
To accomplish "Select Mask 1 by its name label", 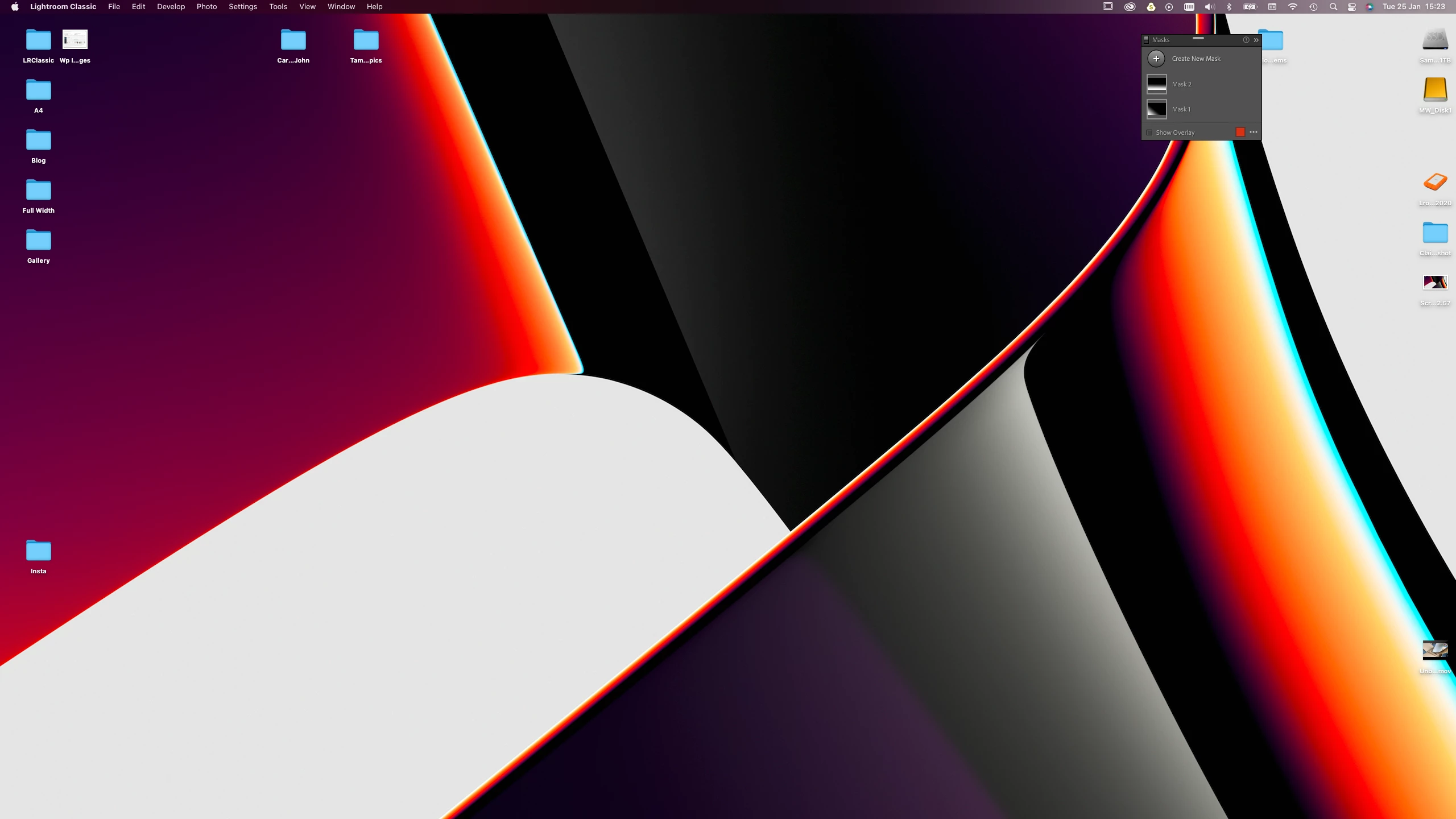I will click(1181, 109).
